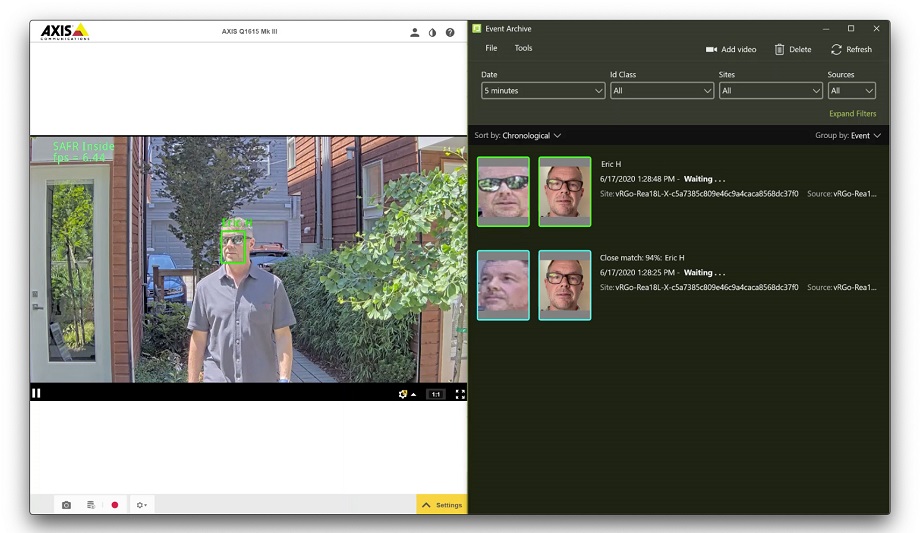Minimize the Event Archive window

coord(826,28)
